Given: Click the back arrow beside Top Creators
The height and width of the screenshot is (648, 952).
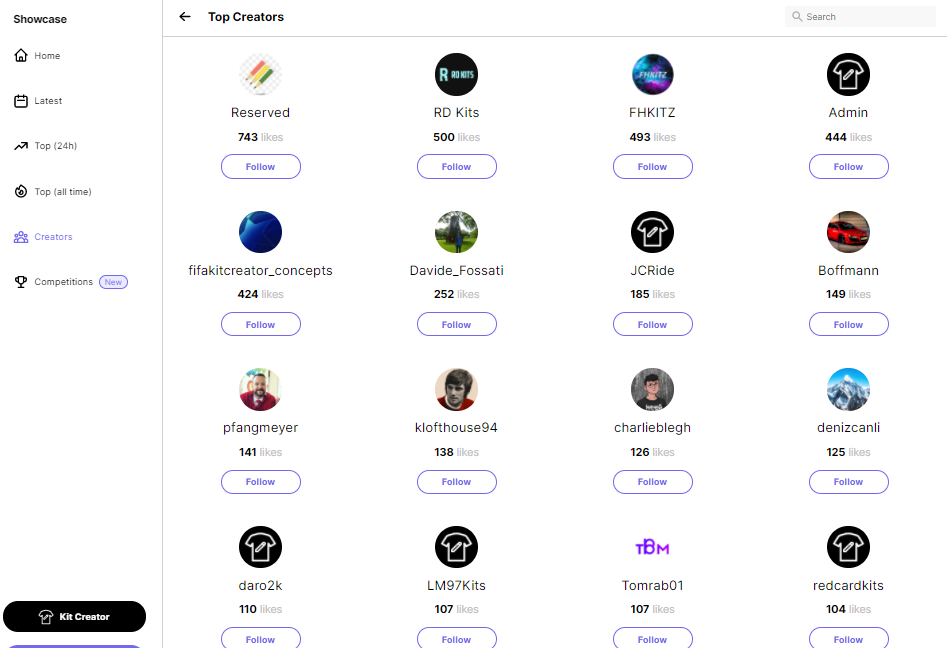Looking at the screenshot, I should (x=185, y=17).
